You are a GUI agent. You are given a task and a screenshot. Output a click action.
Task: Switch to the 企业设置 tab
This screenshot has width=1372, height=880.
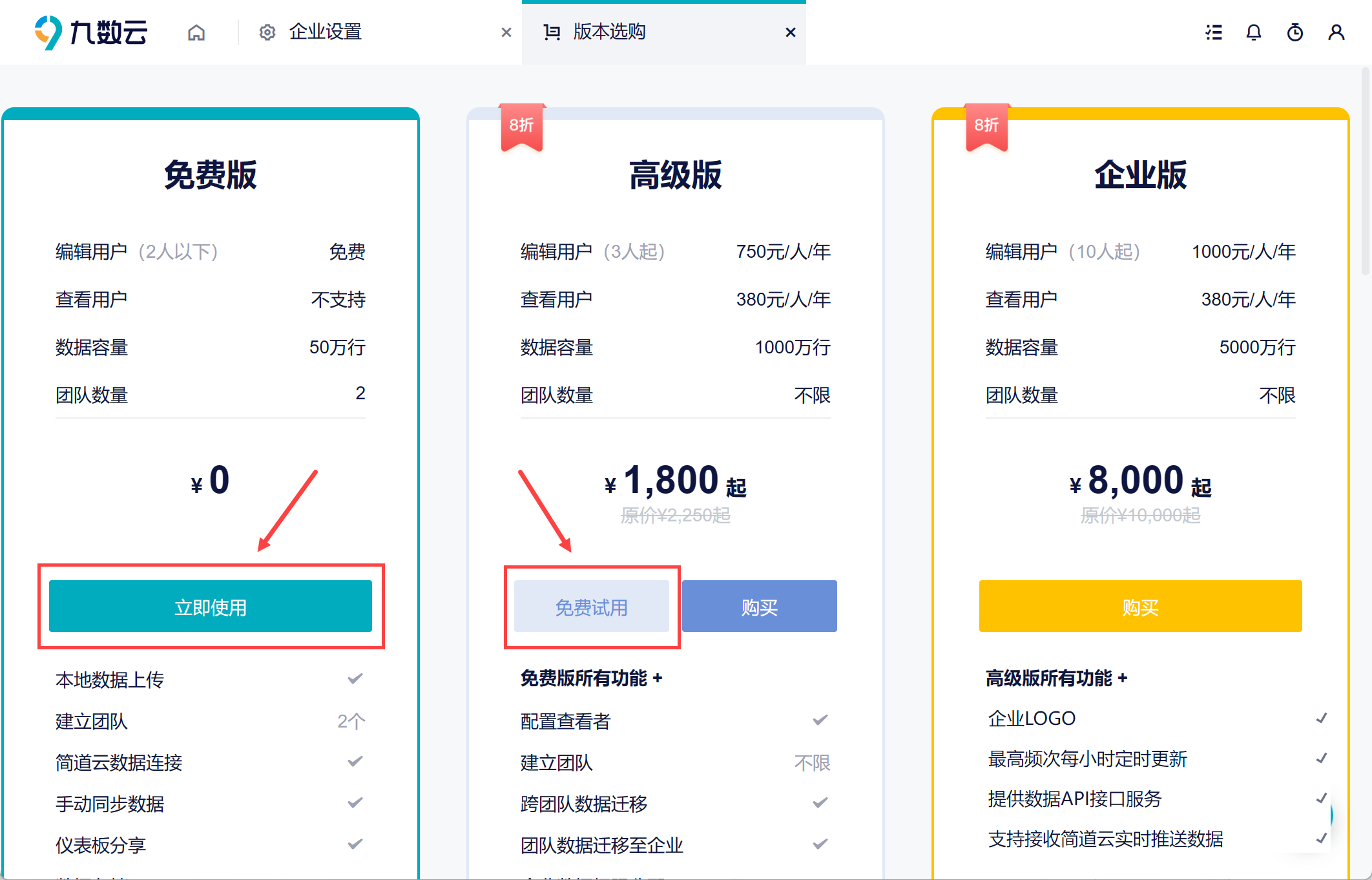point(325,32)
